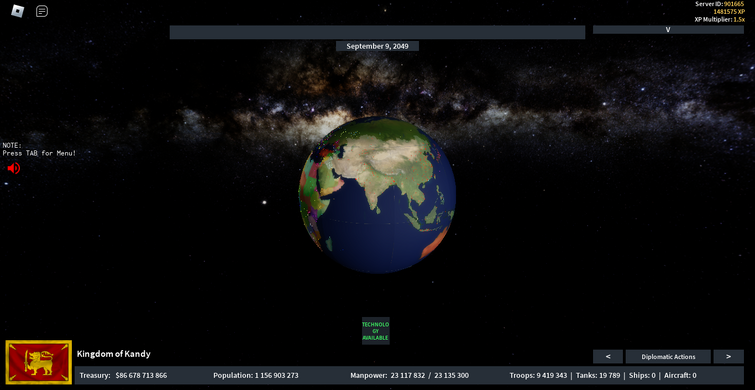
Task: Mute the red speaker sound icon
Action: [x=13, y=168]
